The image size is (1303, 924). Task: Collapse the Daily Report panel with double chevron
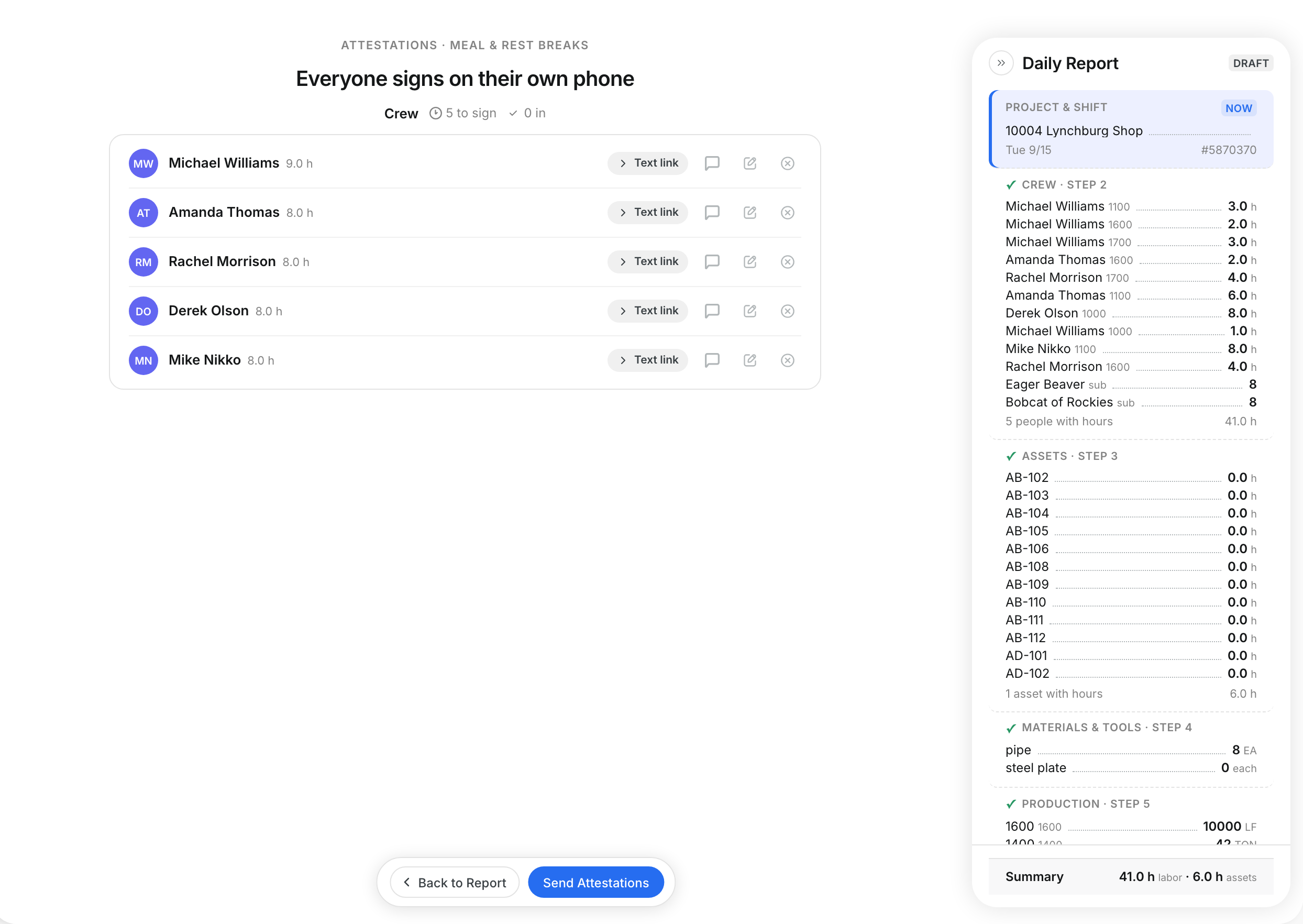[1001, 63]
